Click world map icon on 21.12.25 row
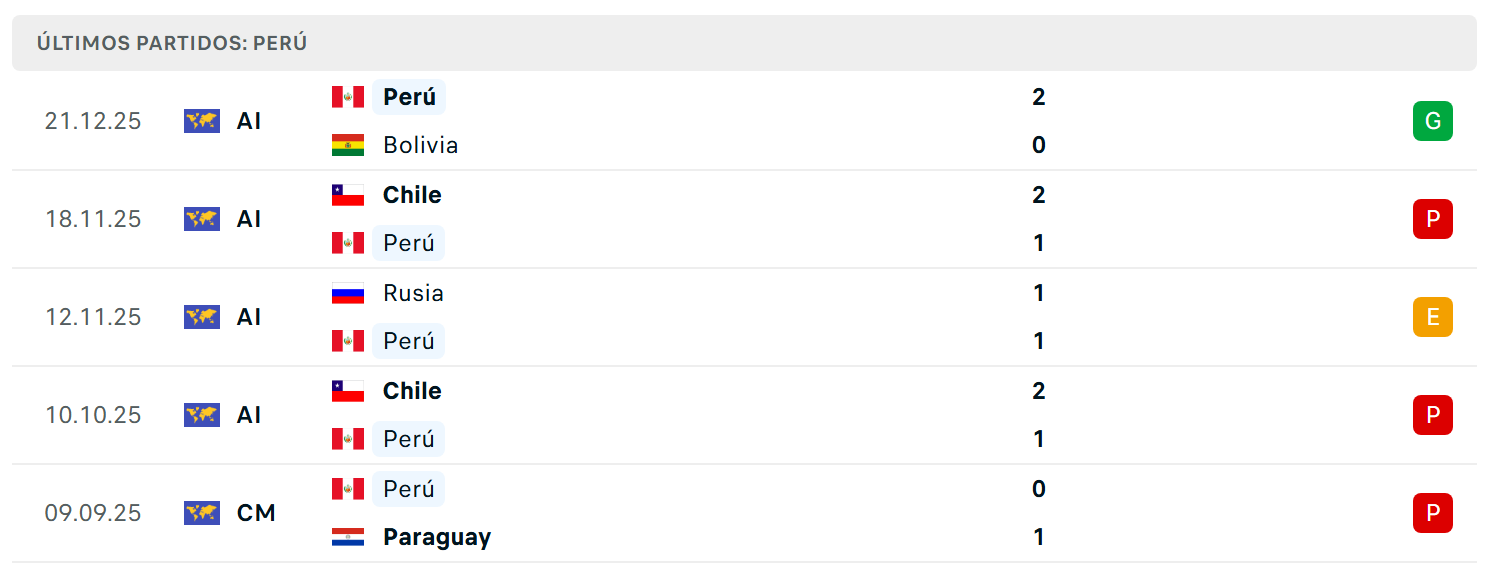Image resolution: width=1490 pixels, height=578 pixels. point(202,121)
